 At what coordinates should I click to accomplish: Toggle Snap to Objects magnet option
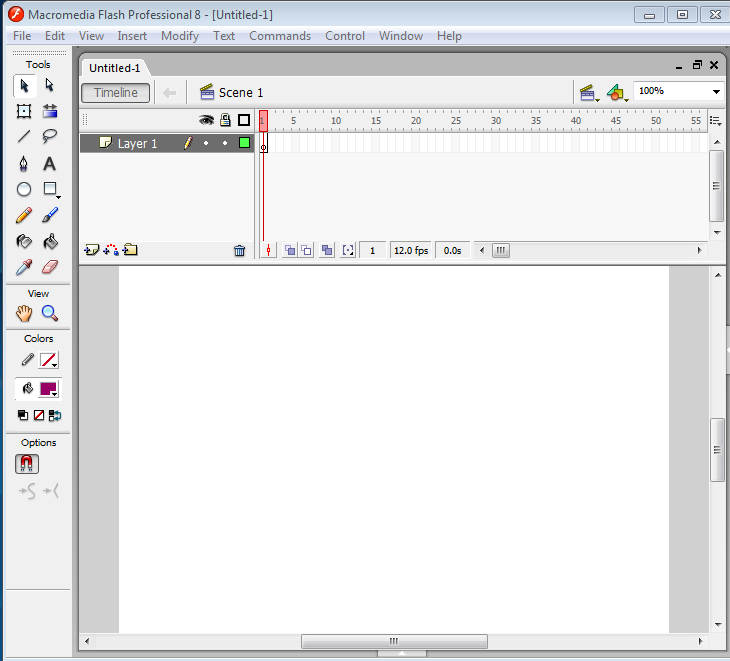click(x=27, y=464)
